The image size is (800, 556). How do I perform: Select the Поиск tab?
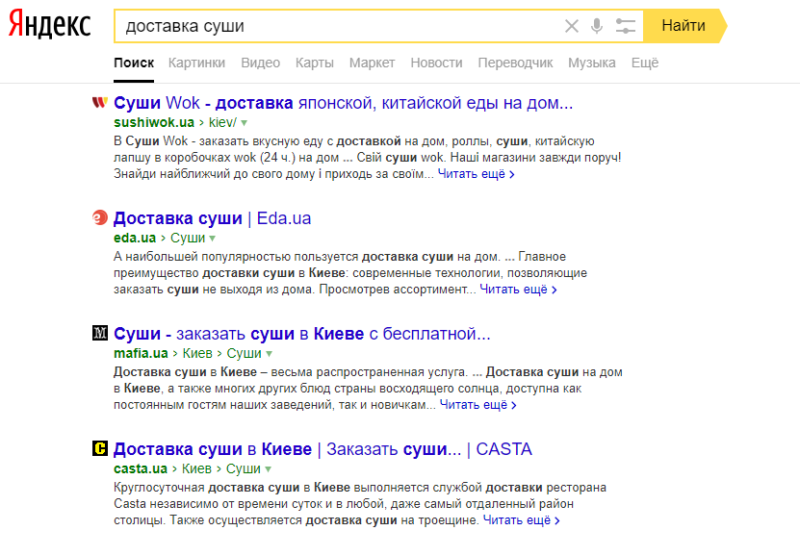pyautogui.click(x=134, y=63)
